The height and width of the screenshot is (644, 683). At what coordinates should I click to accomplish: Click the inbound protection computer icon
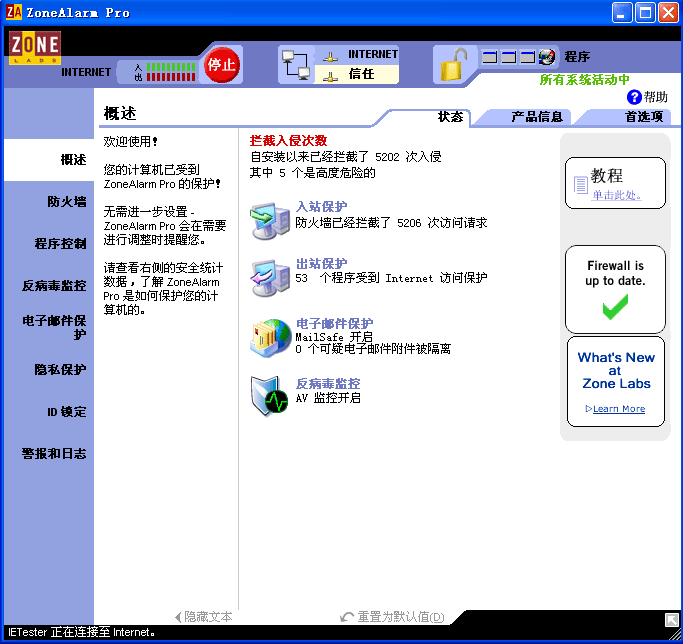coord(270,221)
